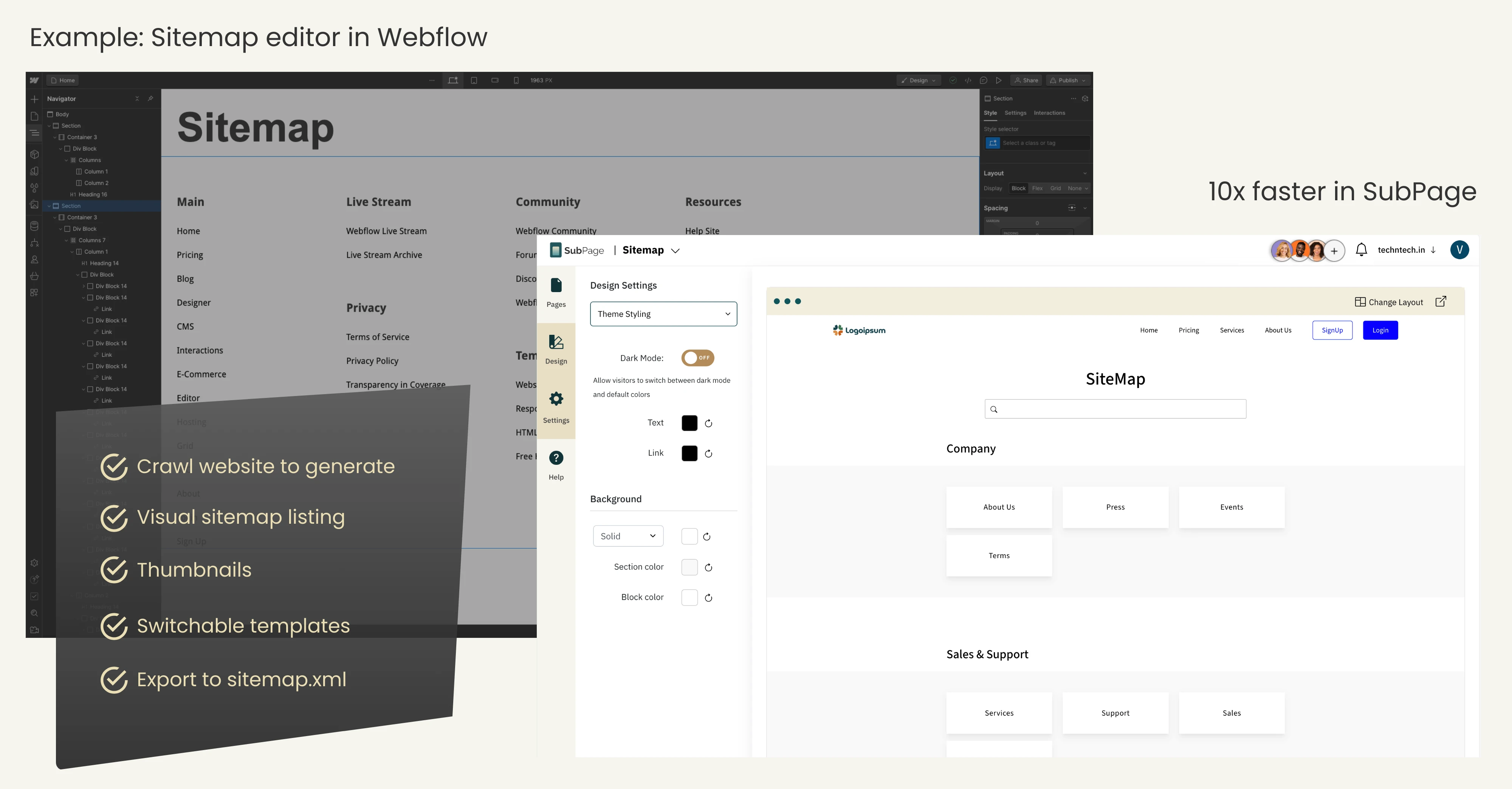Open the Solid background type dropdown

click(x=628, y=536)
